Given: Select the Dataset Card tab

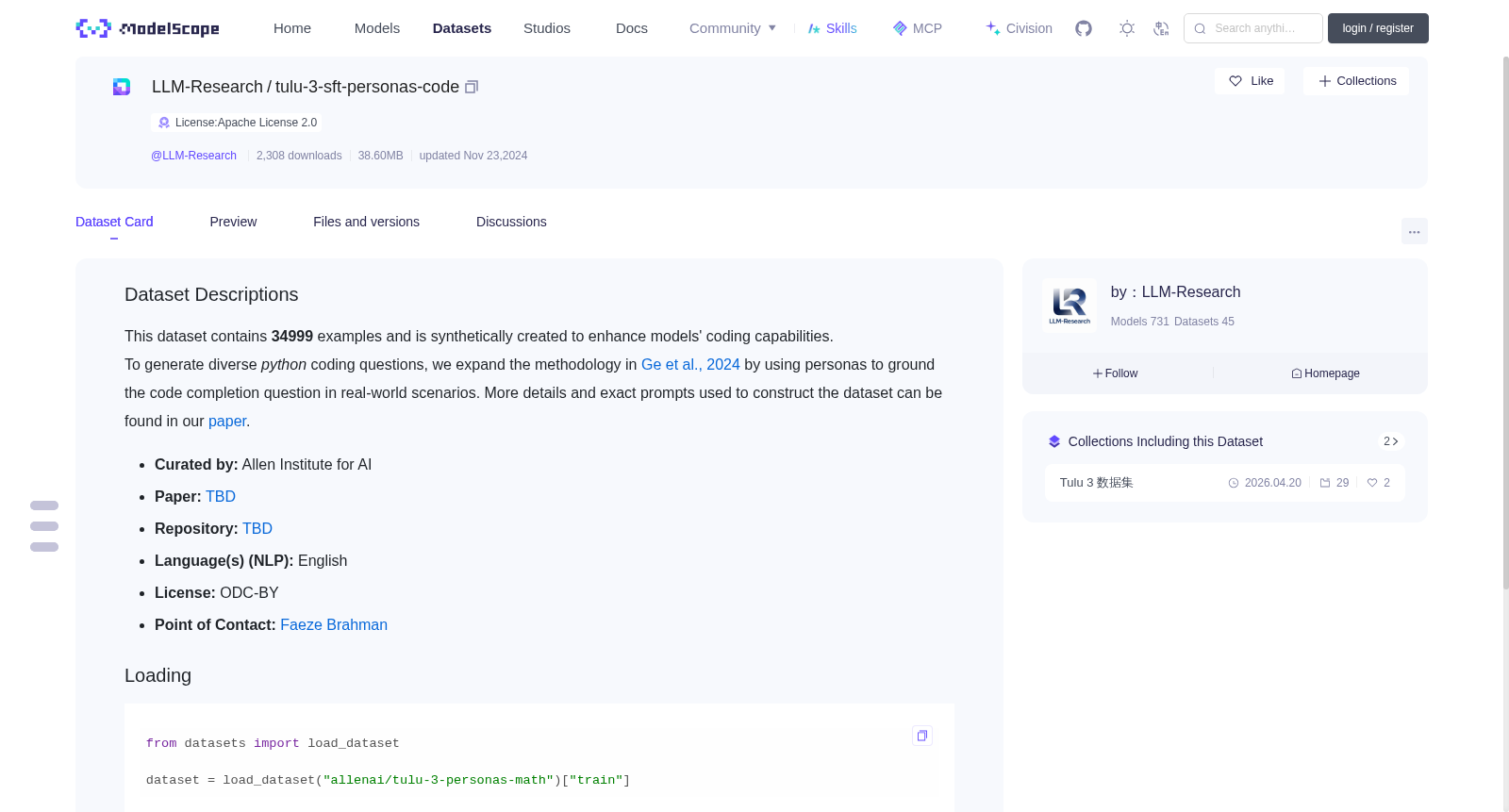Looking at the screenshot, I should [114, 222].
